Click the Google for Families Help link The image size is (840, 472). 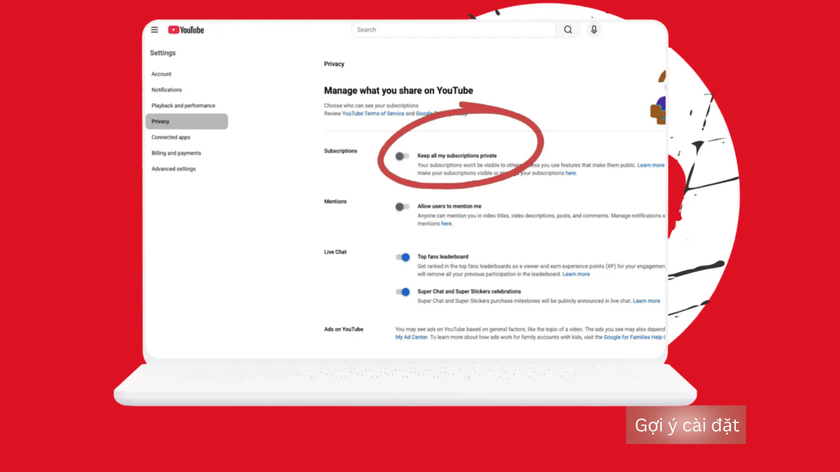634,338
